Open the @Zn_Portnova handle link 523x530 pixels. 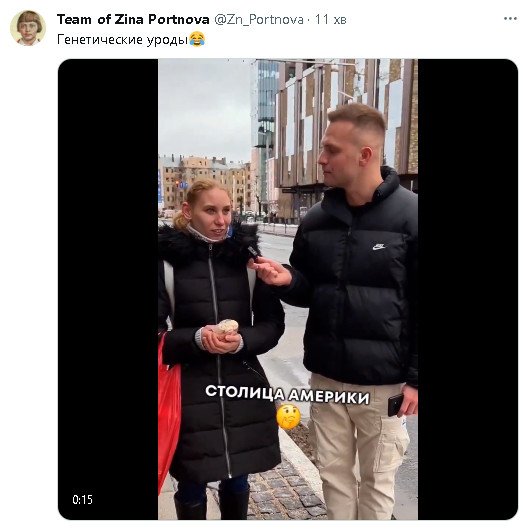[x=259, y=20]
